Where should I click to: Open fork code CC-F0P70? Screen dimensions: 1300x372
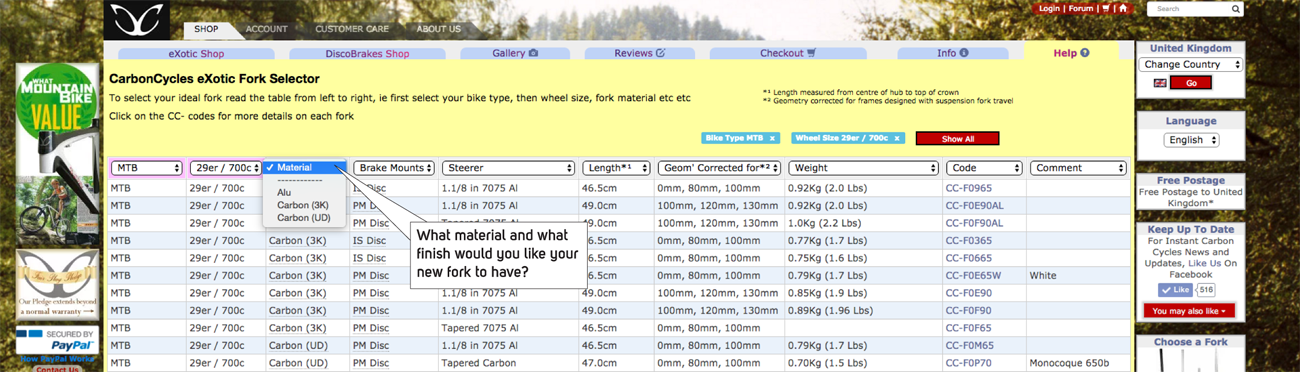coord(969,363)
